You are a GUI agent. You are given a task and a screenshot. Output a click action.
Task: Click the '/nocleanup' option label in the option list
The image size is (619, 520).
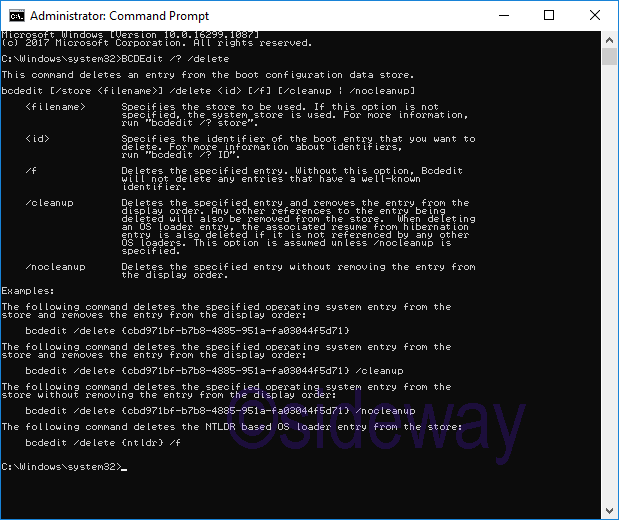53,267
